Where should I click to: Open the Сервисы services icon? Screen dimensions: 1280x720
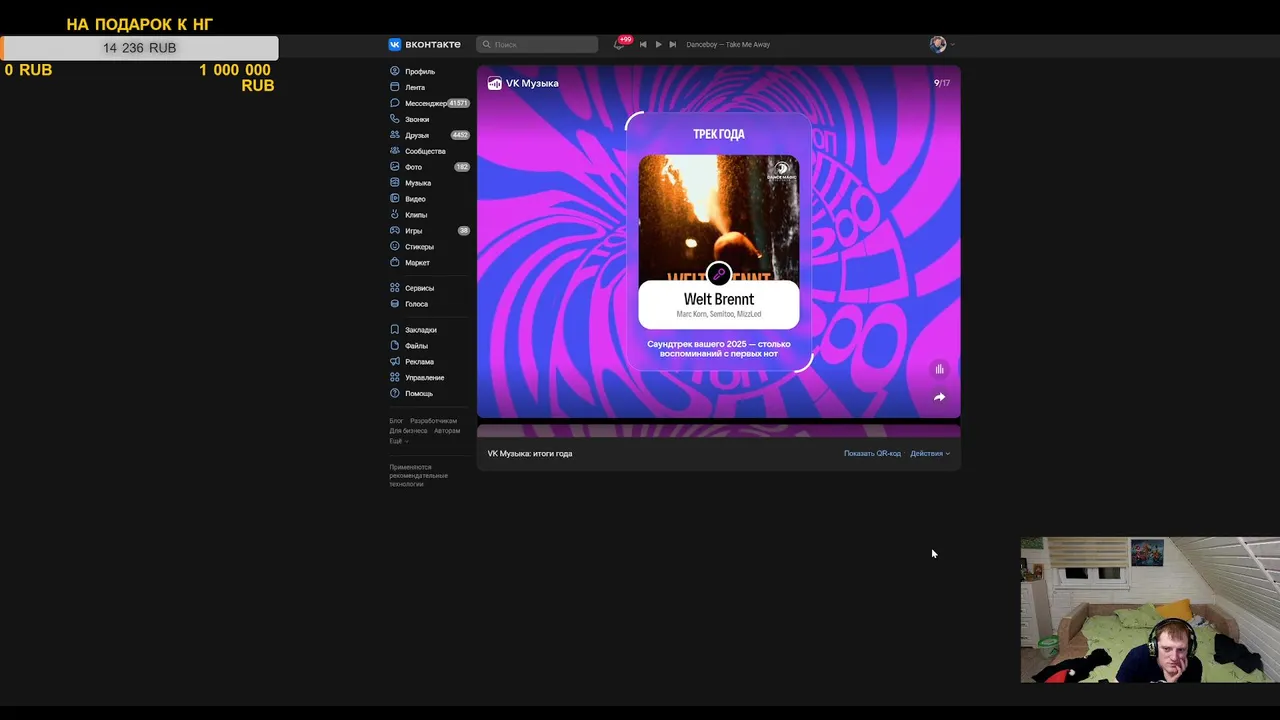click(x=395, y=288)
